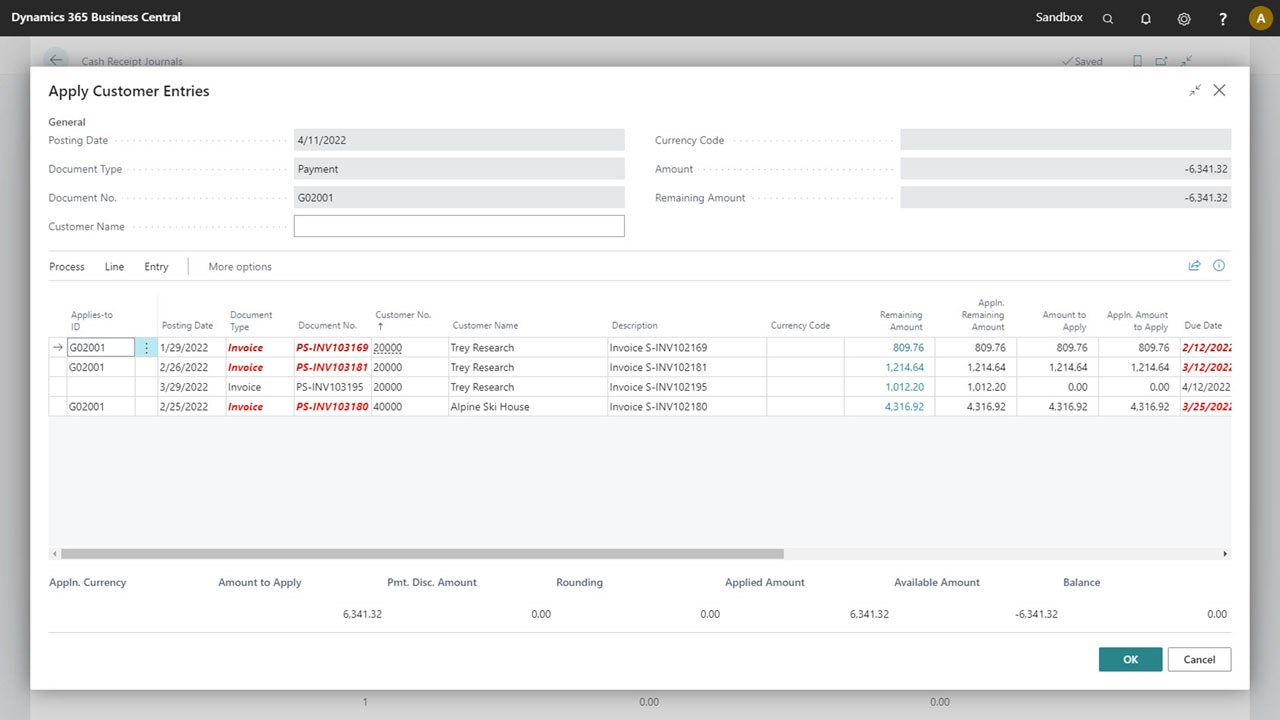Click the share icon in the action bar

click(1194, 266)
